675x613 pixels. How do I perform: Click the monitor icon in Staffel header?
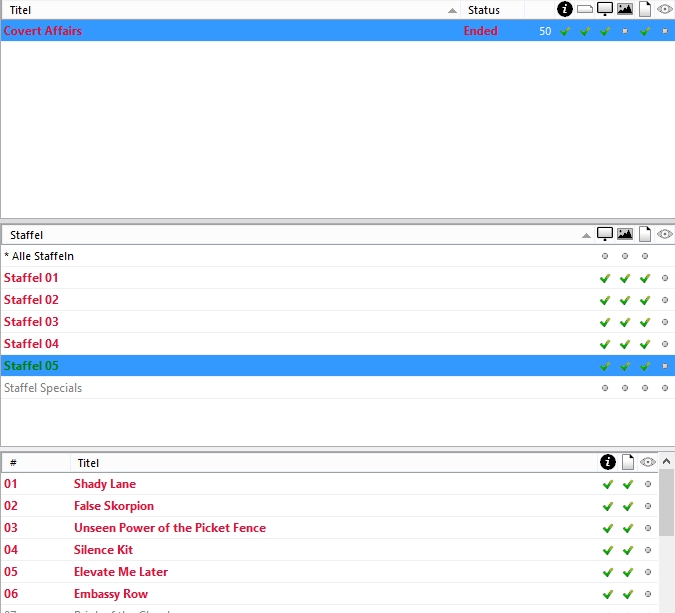coord(605,234)
